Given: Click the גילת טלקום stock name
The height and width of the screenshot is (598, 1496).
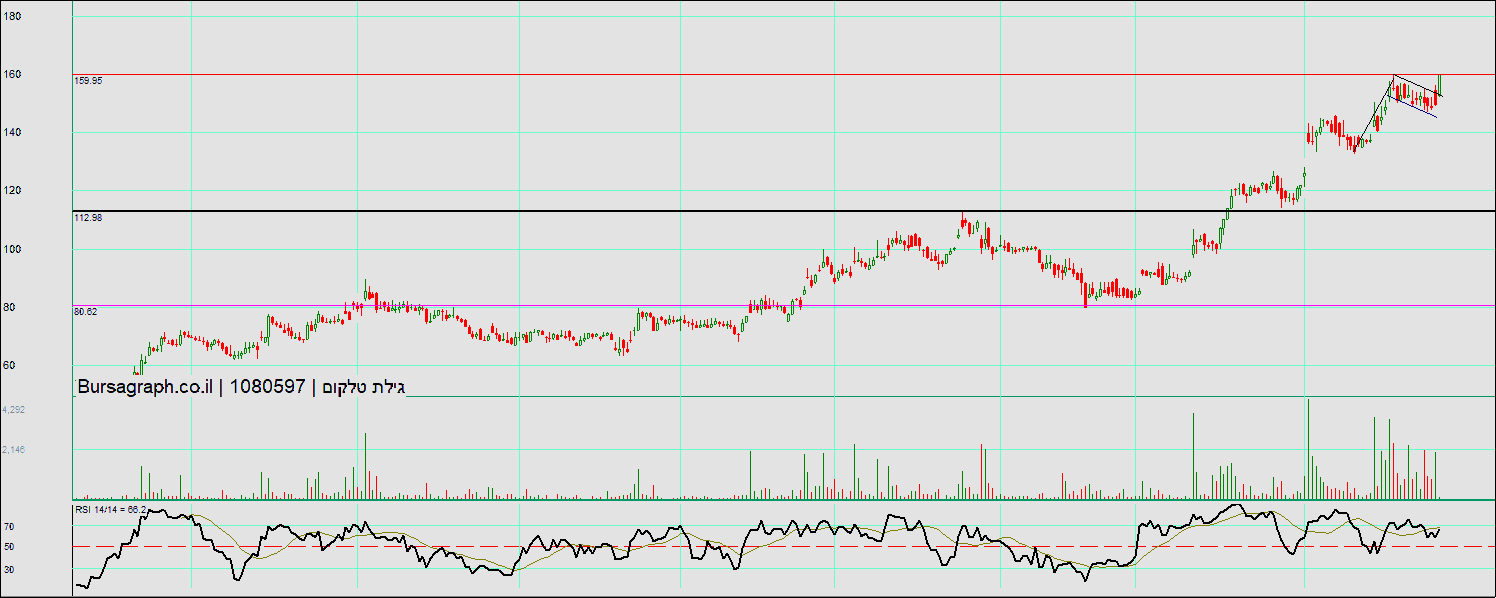Looking at the screenshot, I should 363,387.
